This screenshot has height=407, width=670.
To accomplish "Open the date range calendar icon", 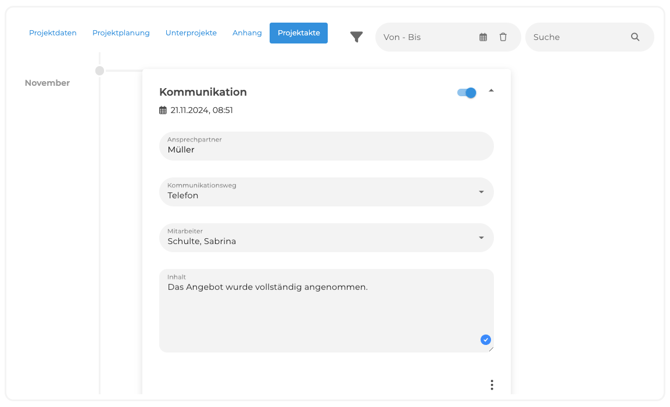I will [483, 37].
